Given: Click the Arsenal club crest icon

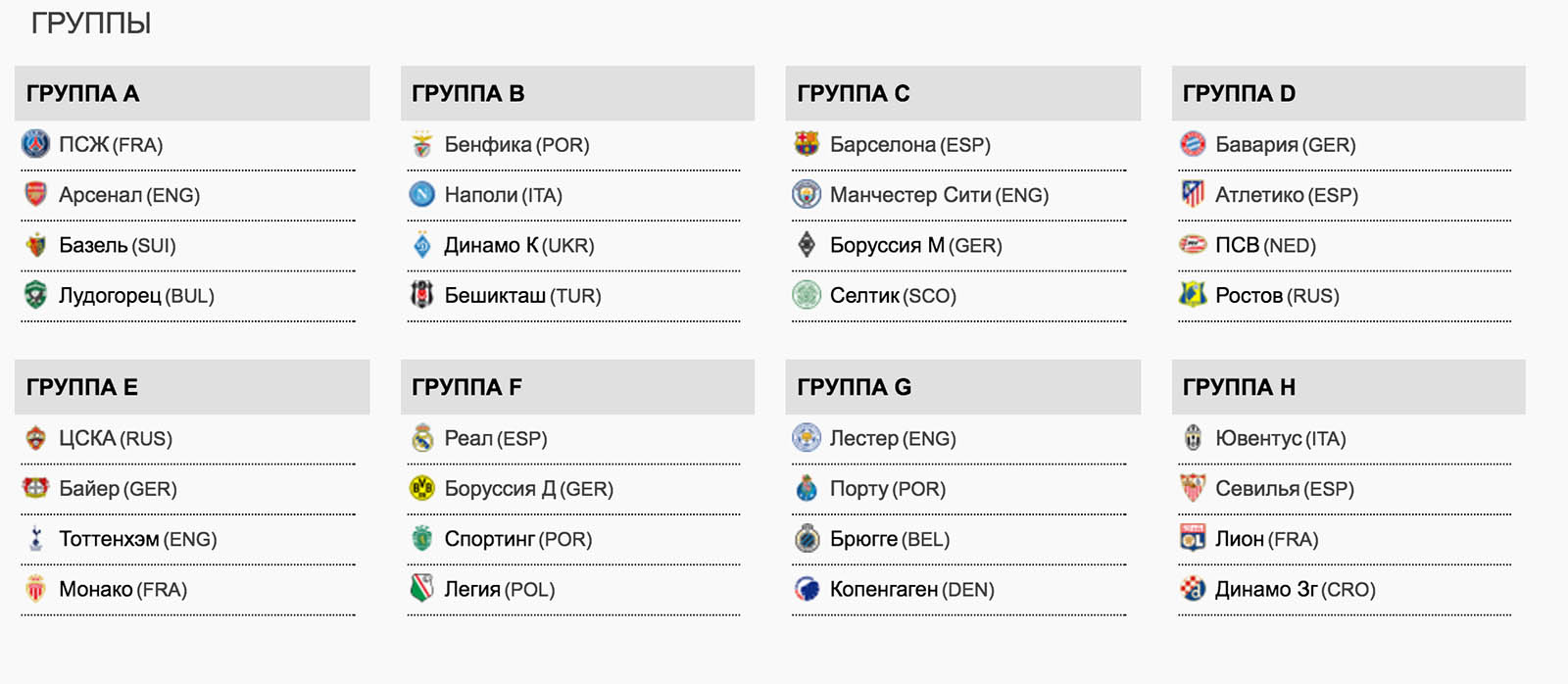Looking at the screenshot, I should coord(35,194).
